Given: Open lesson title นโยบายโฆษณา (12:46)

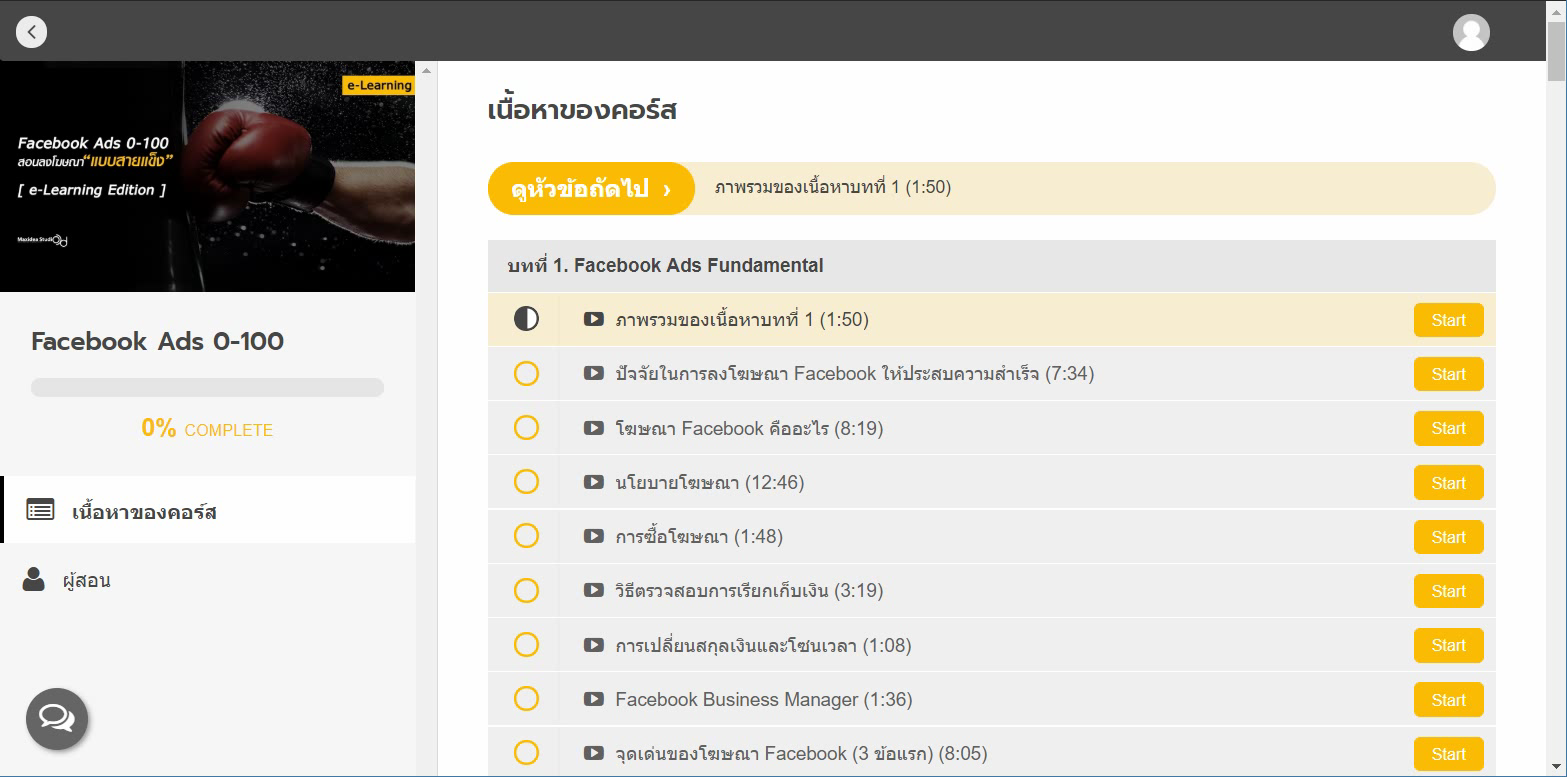Looking at the screenshot, I should point(710,482).
